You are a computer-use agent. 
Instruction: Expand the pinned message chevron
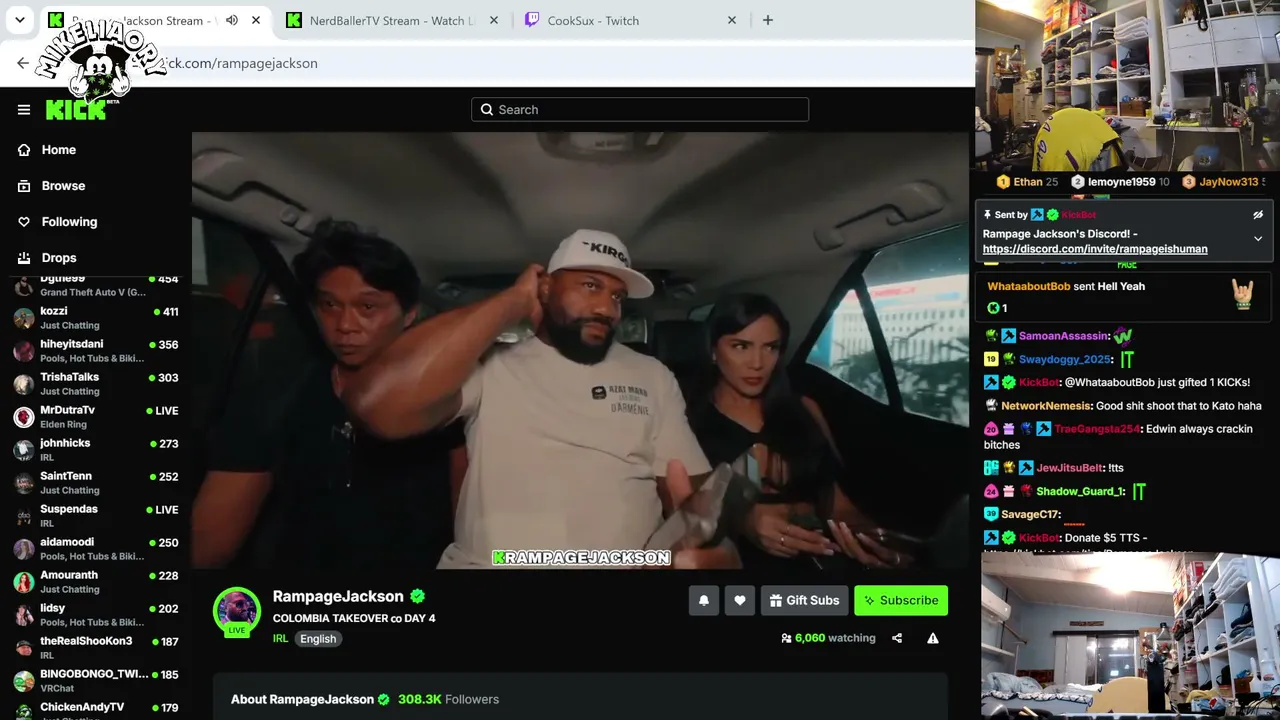tap(1258, 239)
